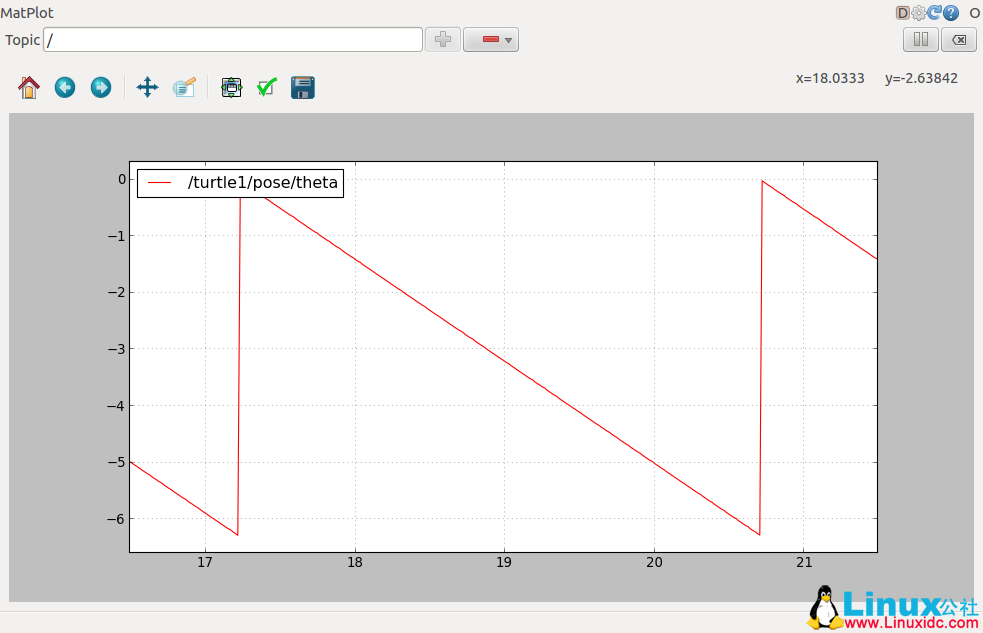This screenshot has width=983, height=633.
Task: Activate the zoom to rectangle tool
Action: point(184,87)
